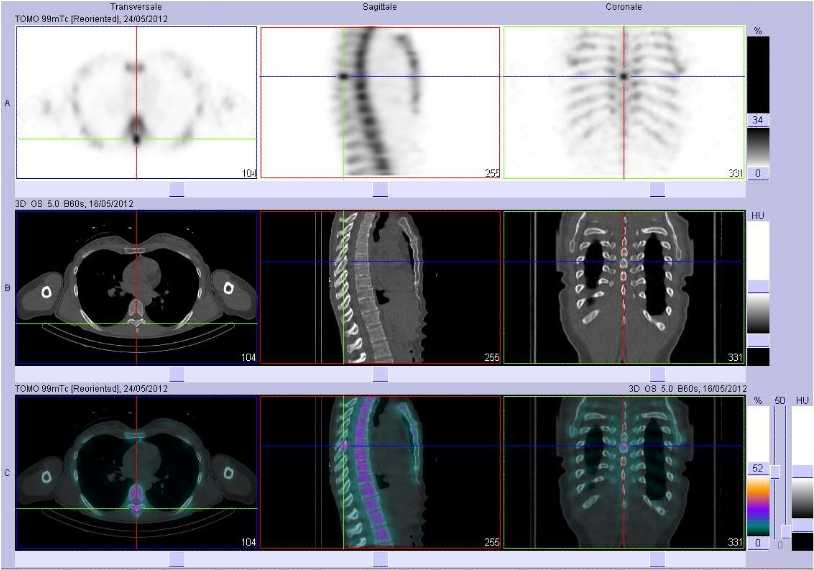Click the Transversale column header
The width and height of the screenshot is (814, 570).
[x=136, y=7]
